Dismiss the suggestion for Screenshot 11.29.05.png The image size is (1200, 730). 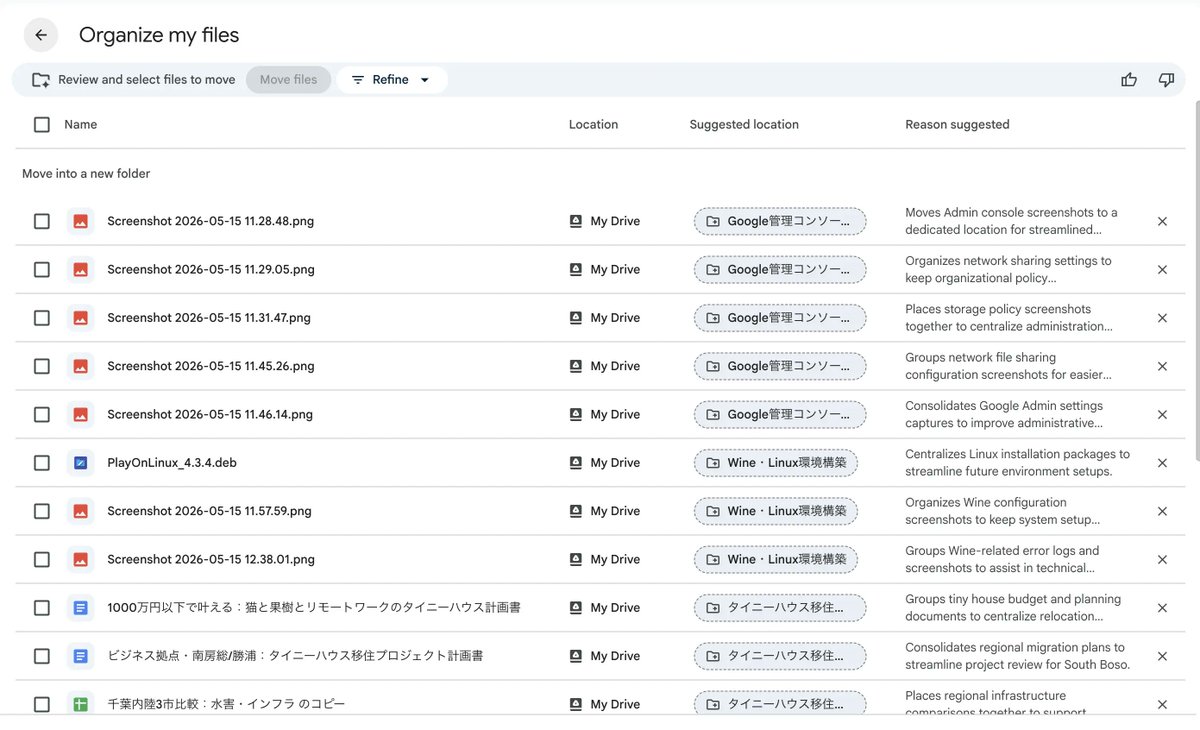click(x=1162, y=270)
